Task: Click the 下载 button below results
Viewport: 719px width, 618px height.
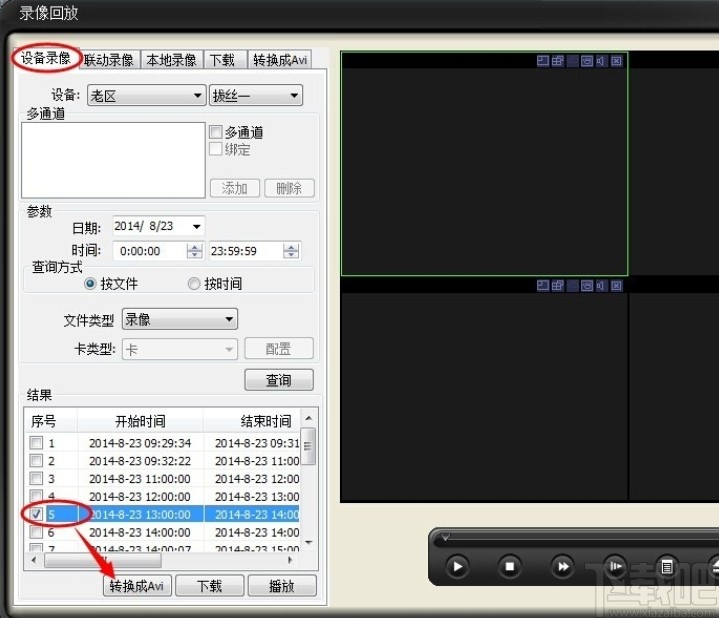Action: pos(210,586)
